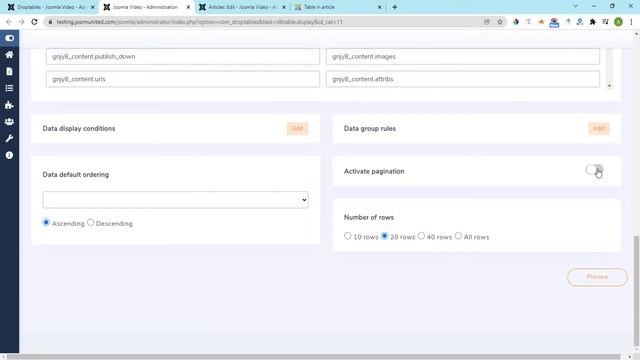Screen dimensions: 640x360
Task: Click the horizontal scrollbar at bottom
Action: [313, 357]
